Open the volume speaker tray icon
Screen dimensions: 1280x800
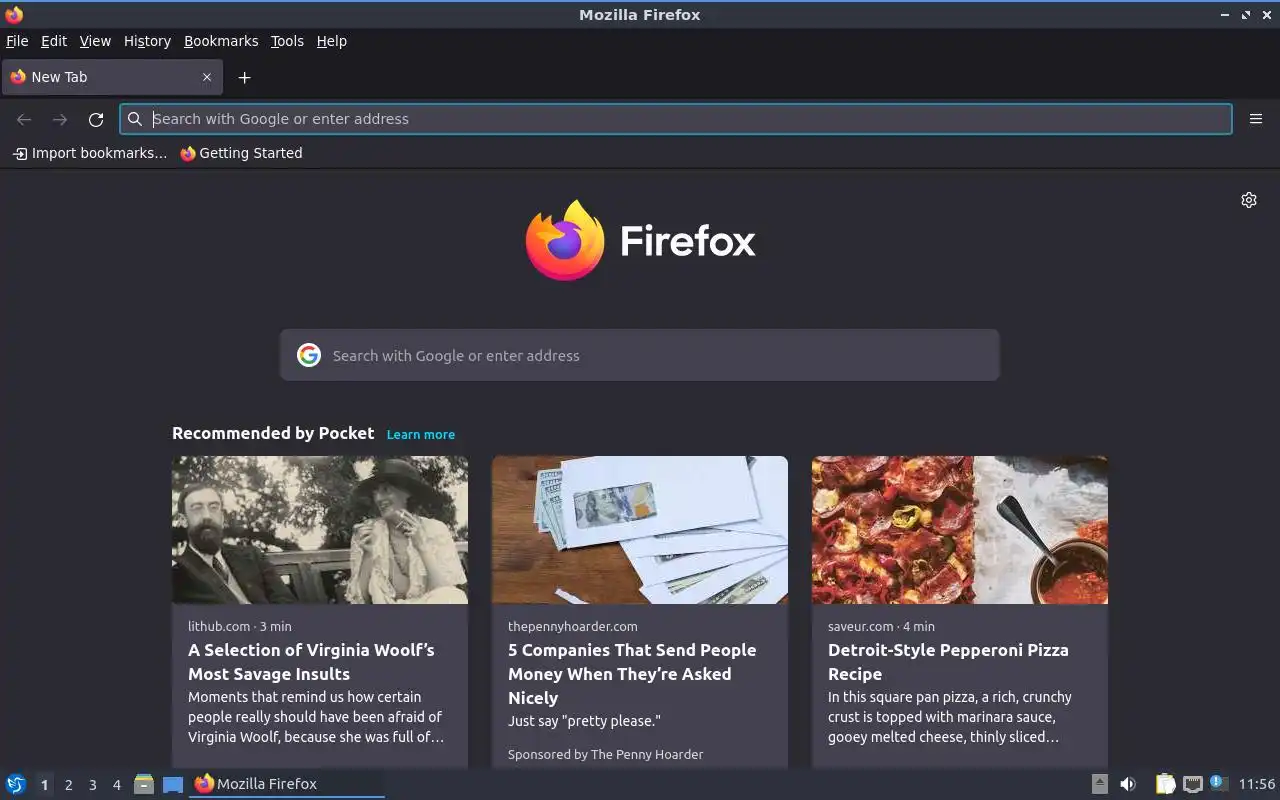(1128, 784)
